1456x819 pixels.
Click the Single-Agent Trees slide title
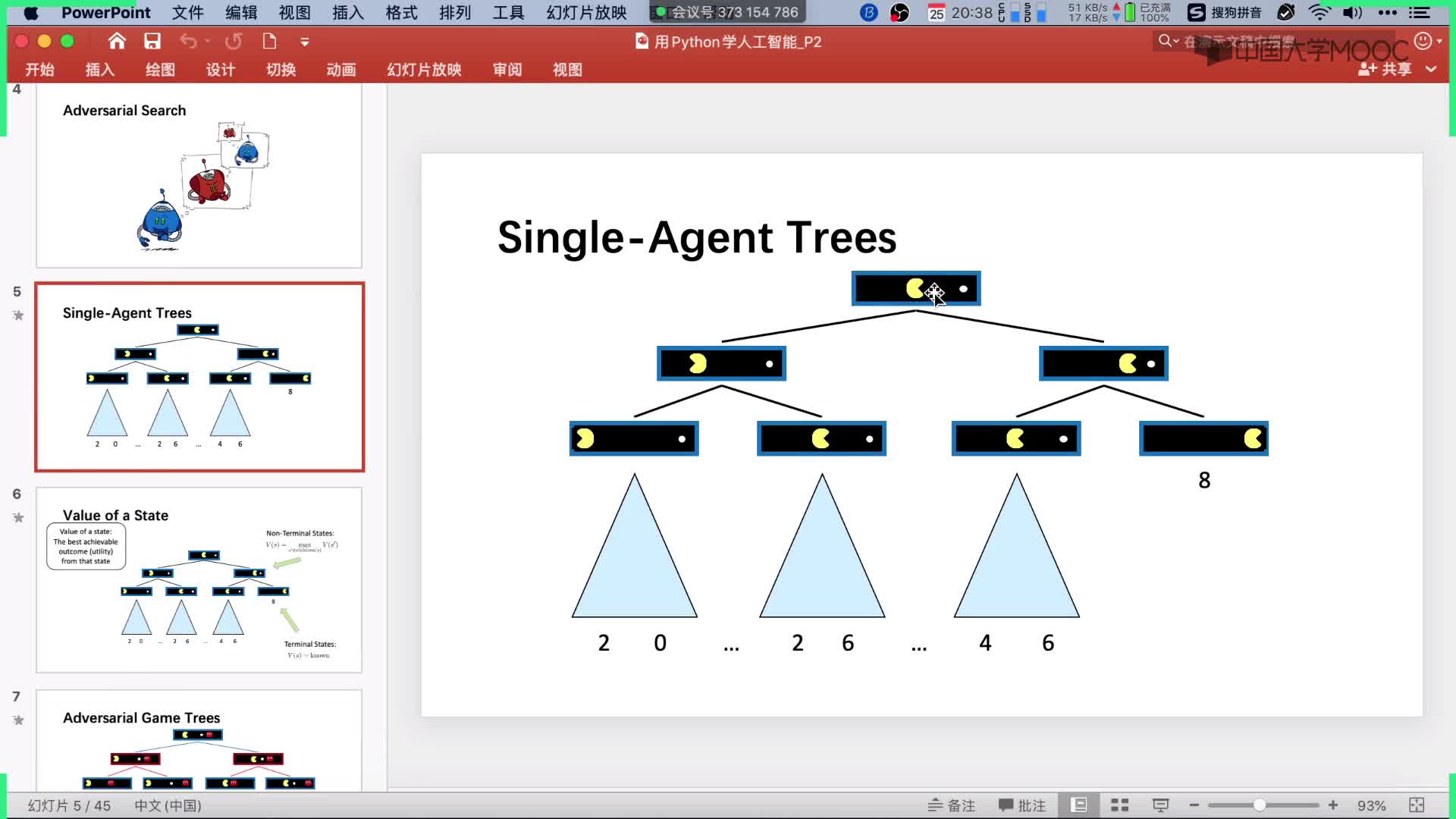click(697, 237)
